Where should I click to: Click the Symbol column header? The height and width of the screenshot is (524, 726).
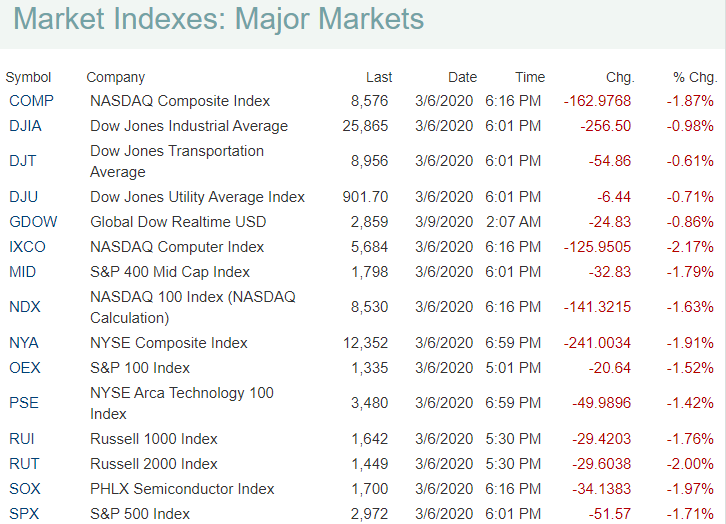click(x=28, y=77)
